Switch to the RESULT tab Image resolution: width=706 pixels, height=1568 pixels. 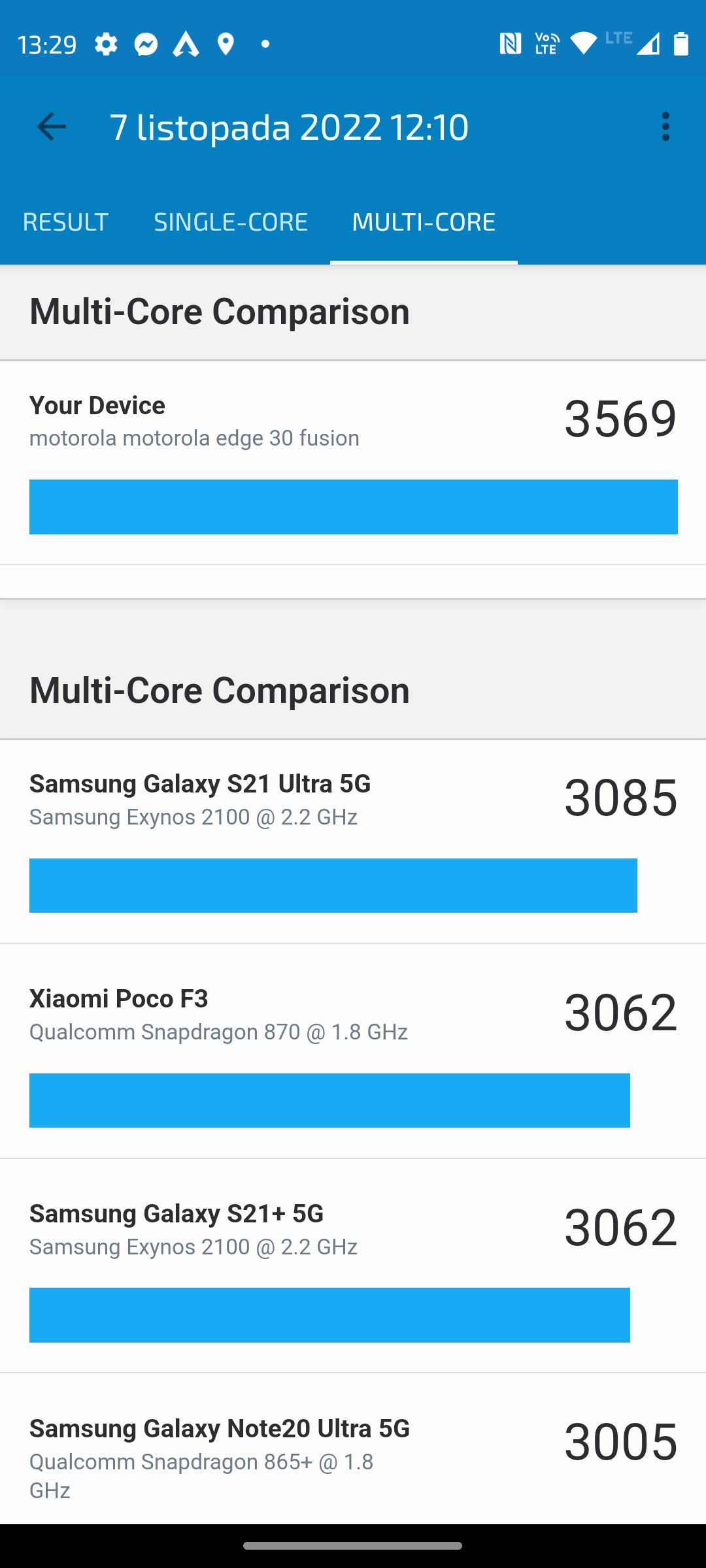coord(65,222)
